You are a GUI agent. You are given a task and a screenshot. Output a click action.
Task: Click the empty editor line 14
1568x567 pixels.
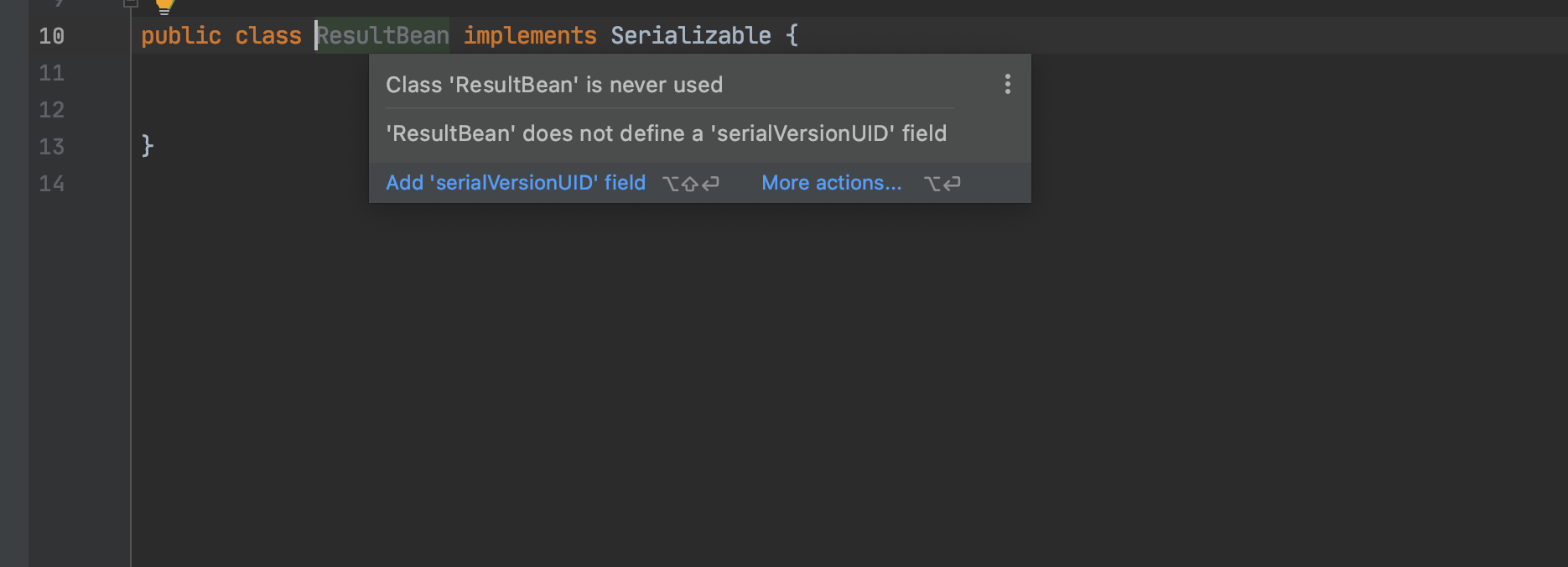click(x=849, y=184)
